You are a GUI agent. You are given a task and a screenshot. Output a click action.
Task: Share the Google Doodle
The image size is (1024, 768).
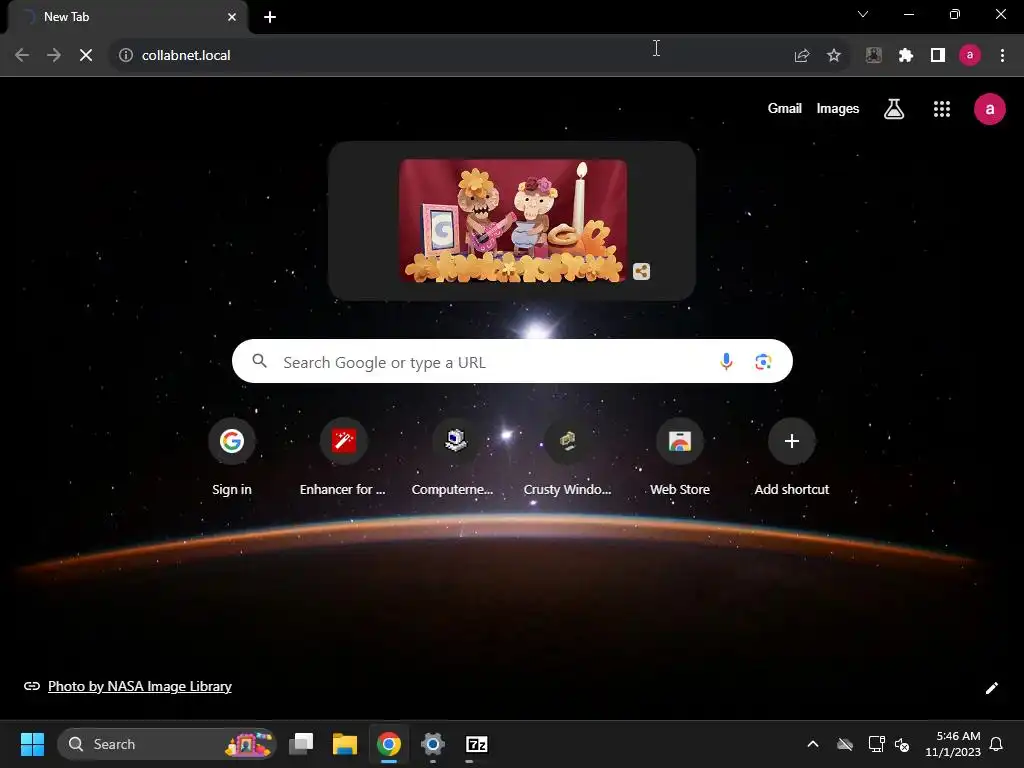tap(641, 271)
